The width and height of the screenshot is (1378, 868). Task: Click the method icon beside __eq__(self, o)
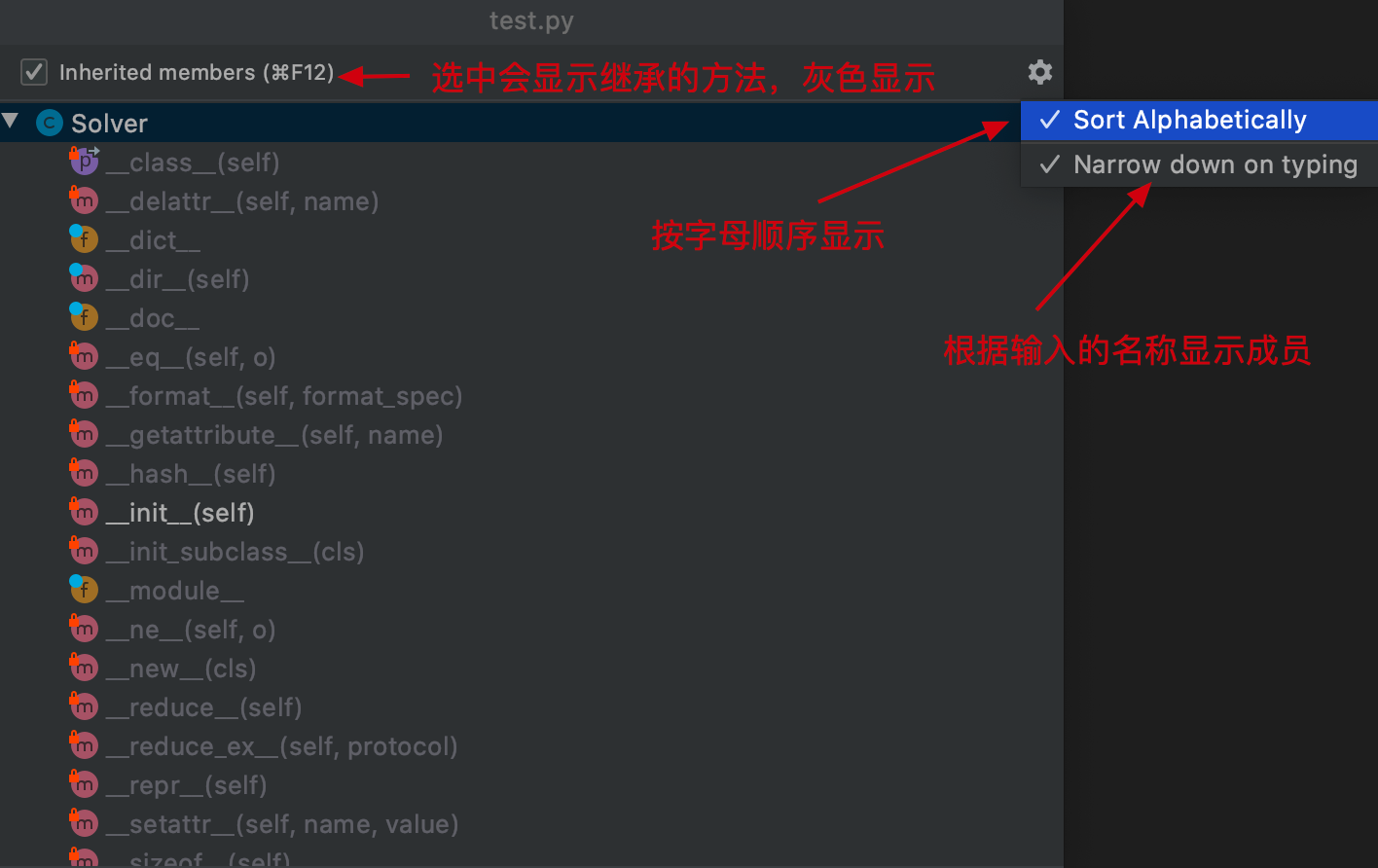pos(85,356)
